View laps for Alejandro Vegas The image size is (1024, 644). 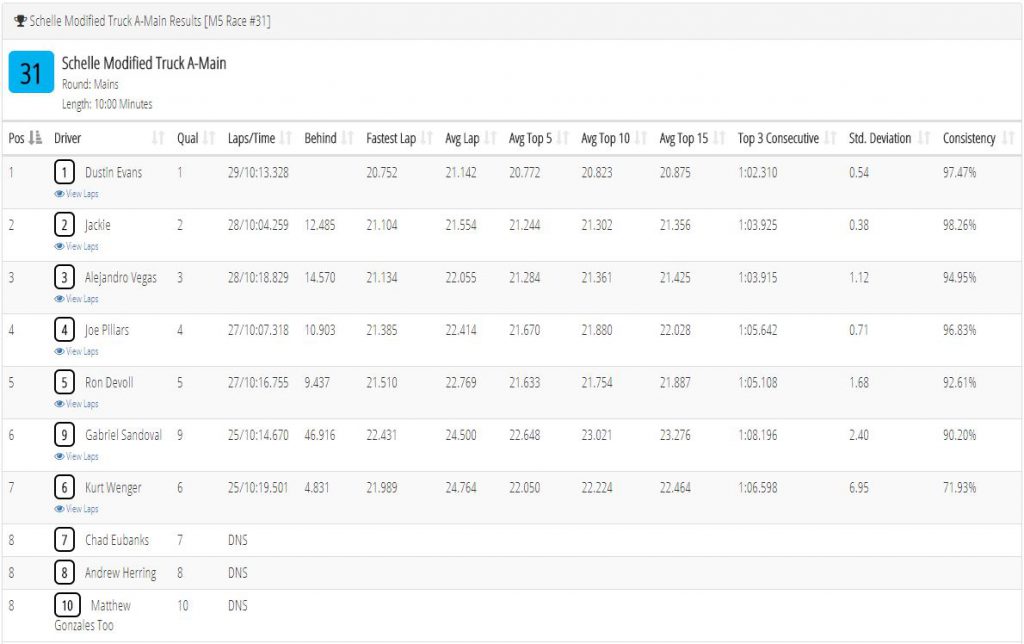[x=76, y=298]
